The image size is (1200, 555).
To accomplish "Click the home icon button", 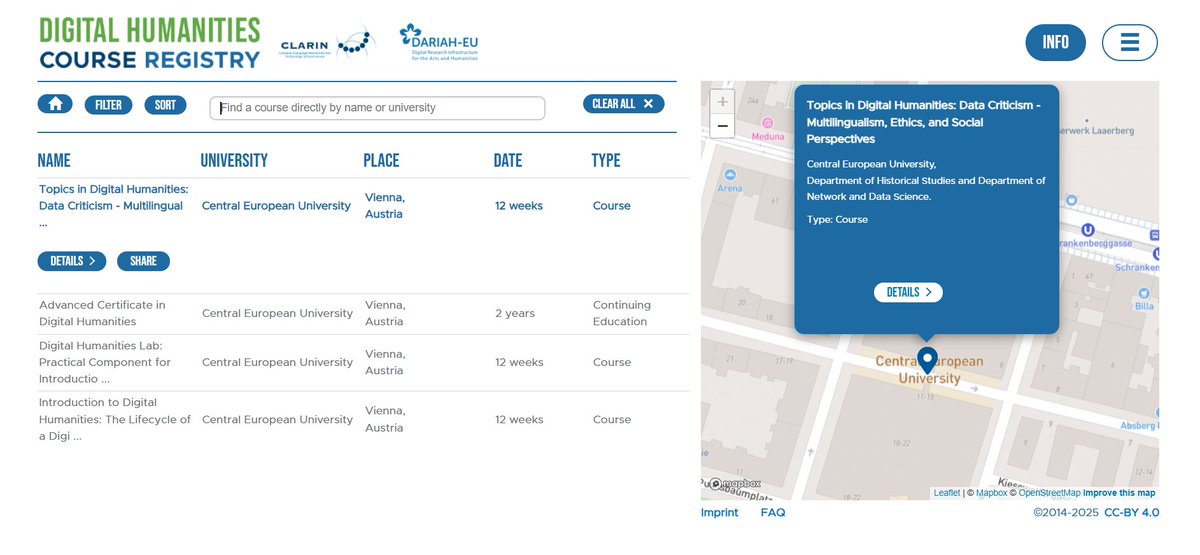I will tap(55, 104).
